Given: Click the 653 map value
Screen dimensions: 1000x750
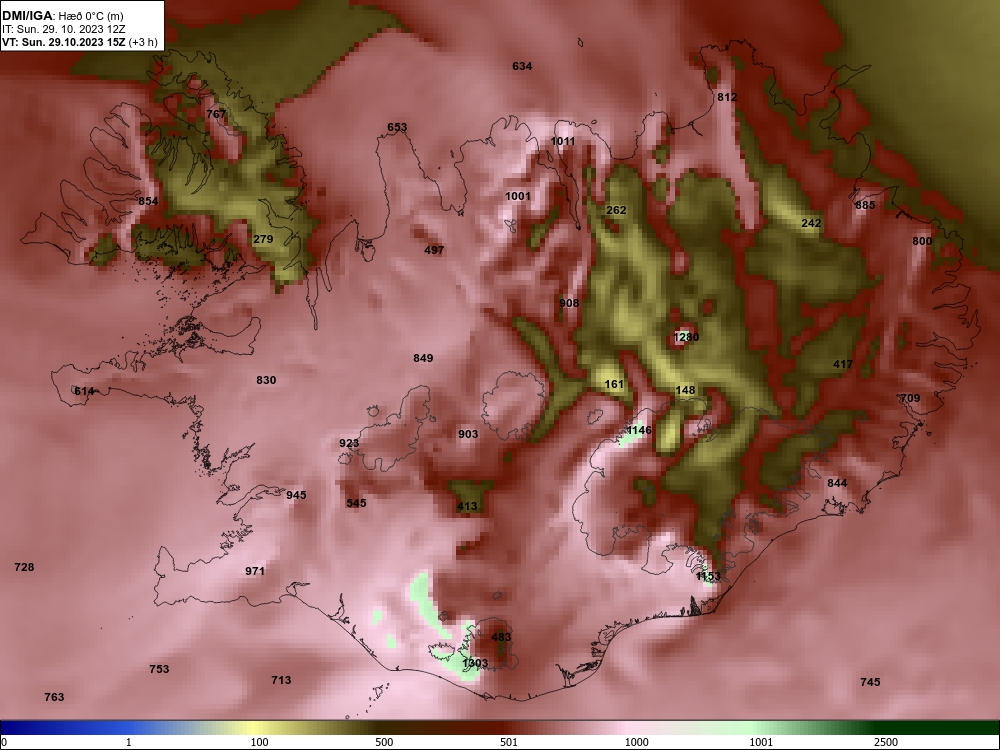Looking at the screenshot, I should (397, 128).
